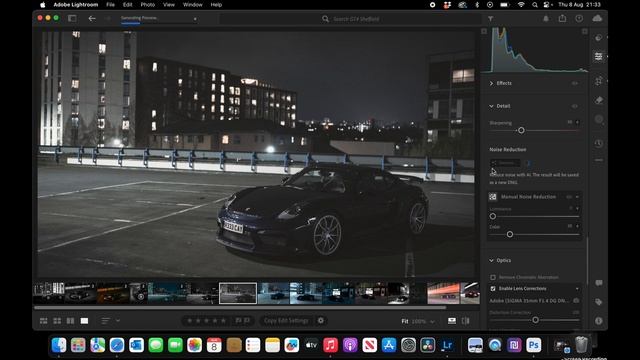Image resolution: width=640 pixels, height=360 pixels.
Task: Show original before/after icon
Action: pos(466,321)
